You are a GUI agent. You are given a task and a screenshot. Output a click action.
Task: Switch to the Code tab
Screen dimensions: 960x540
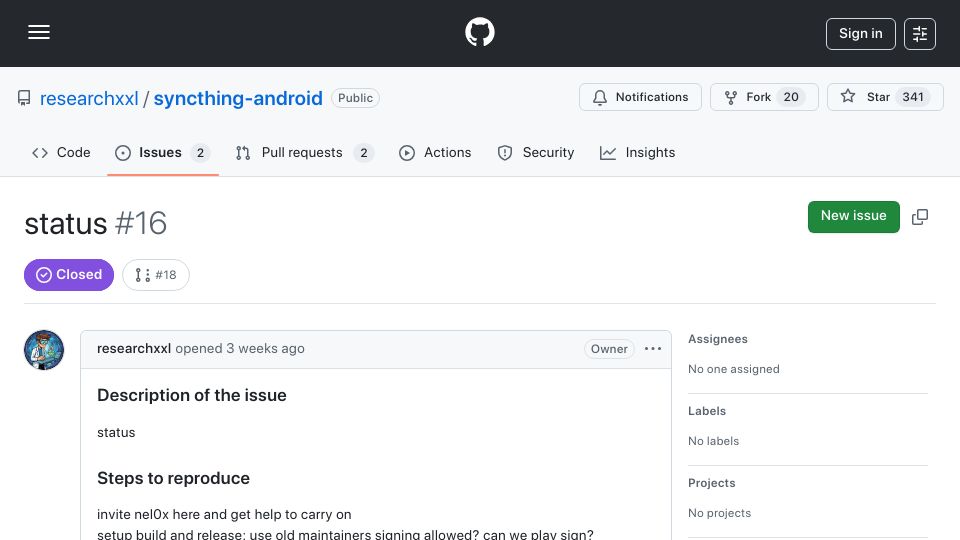[61, 152]
